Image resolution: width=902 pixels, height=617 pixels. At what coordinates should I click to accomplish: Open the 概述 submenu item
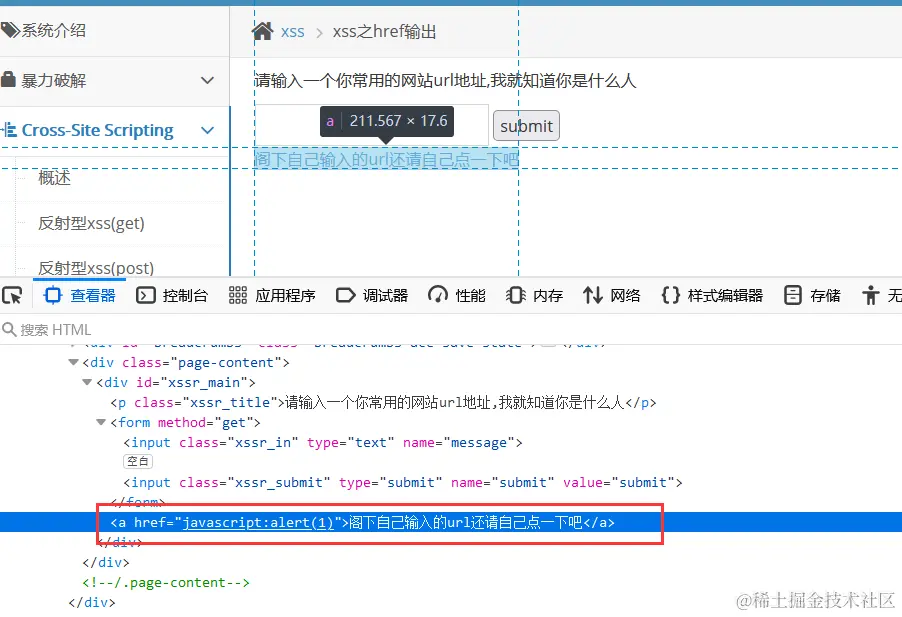pos(54,178)
